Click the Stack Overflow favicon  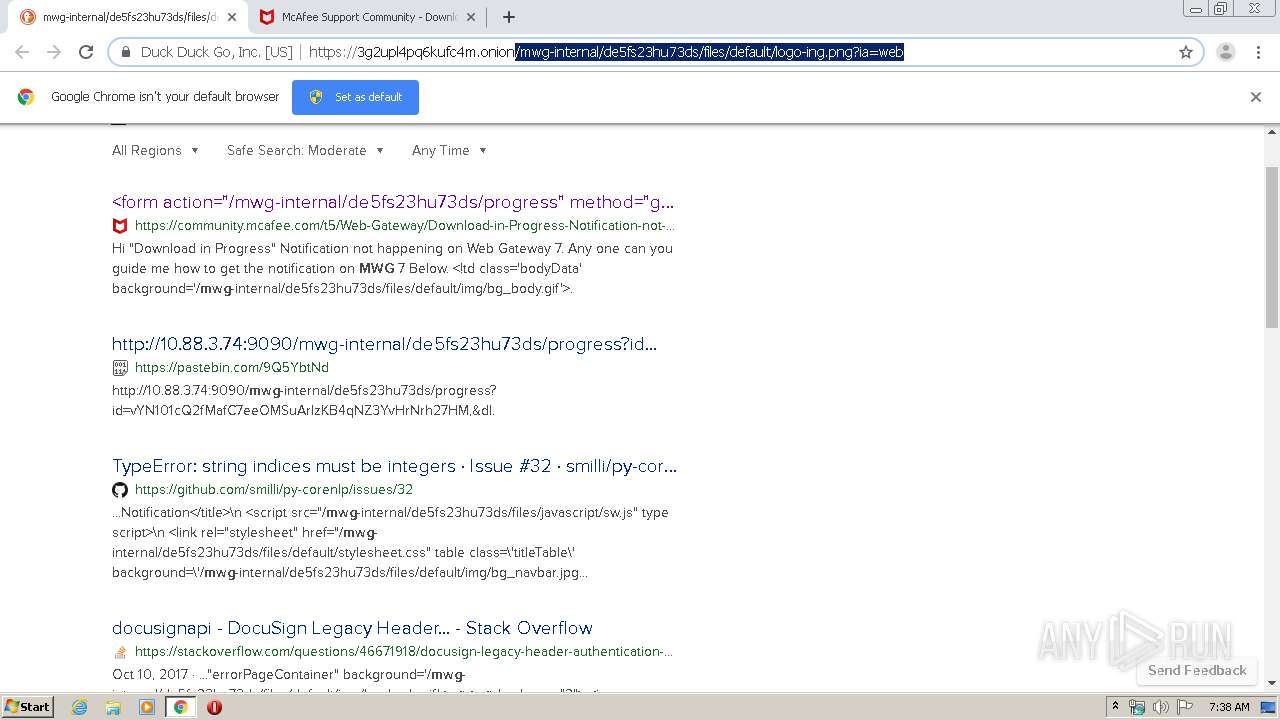pos(120,652)
